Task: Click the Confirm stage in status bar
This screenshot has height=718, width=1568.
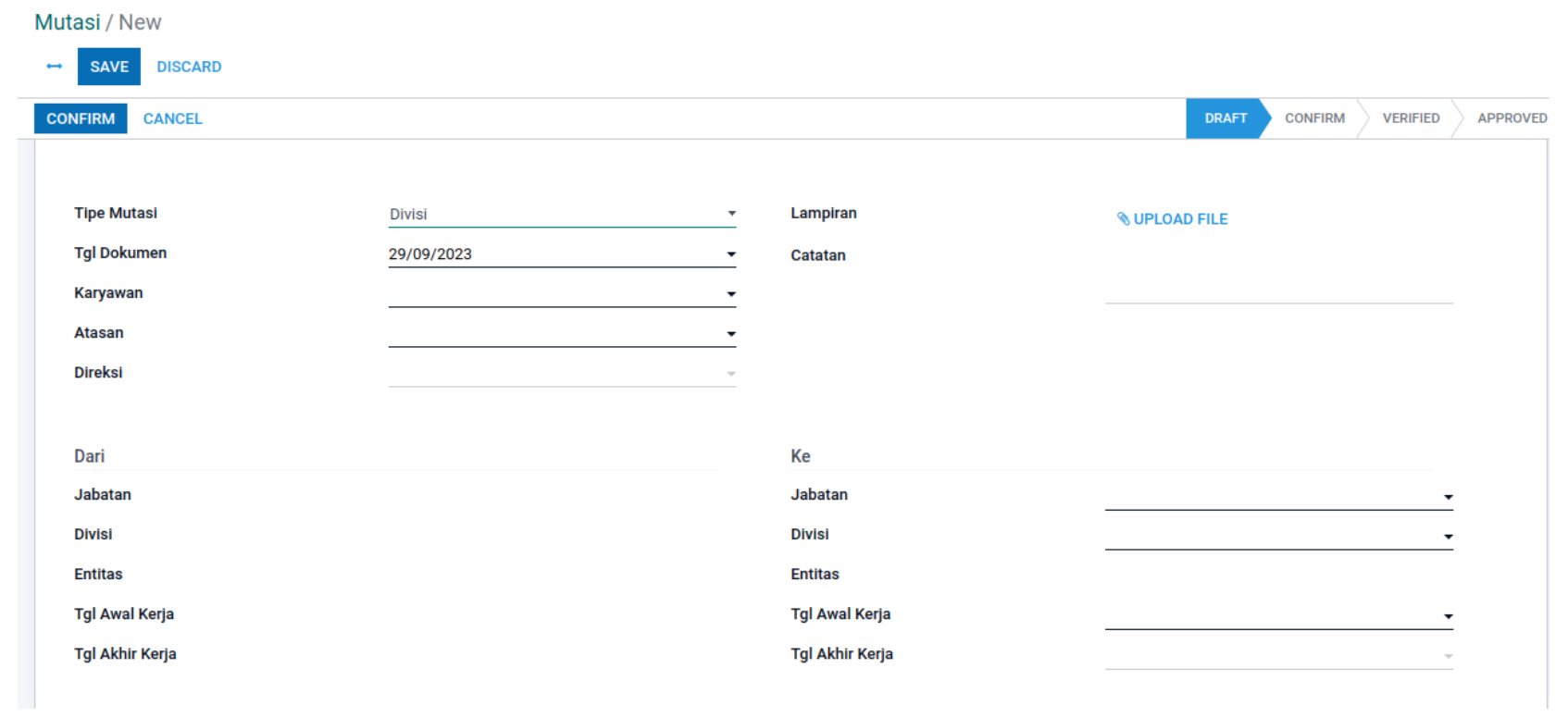Action: (1313, 118)
